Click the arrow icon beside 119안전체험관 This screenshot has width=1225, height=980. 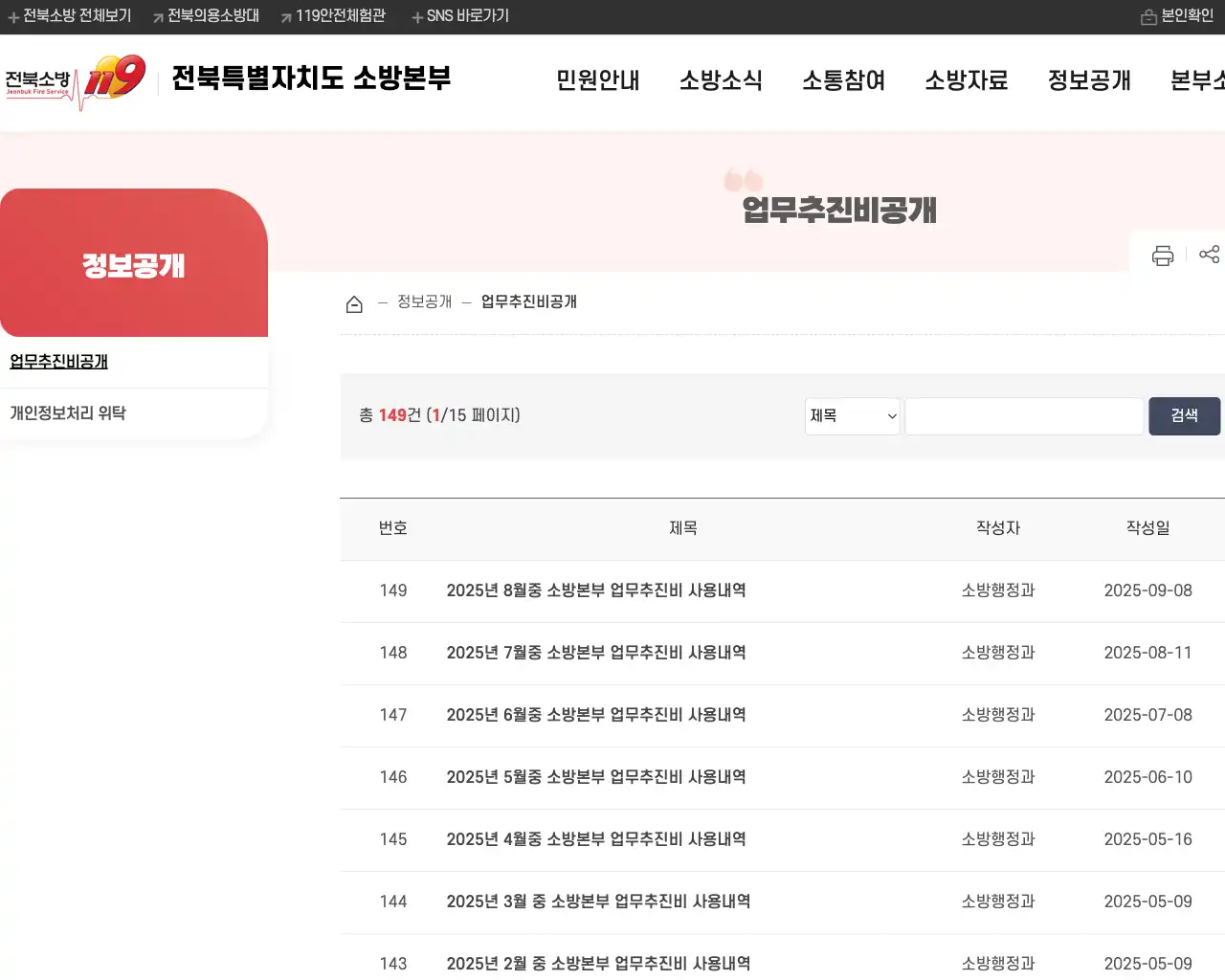284,15
